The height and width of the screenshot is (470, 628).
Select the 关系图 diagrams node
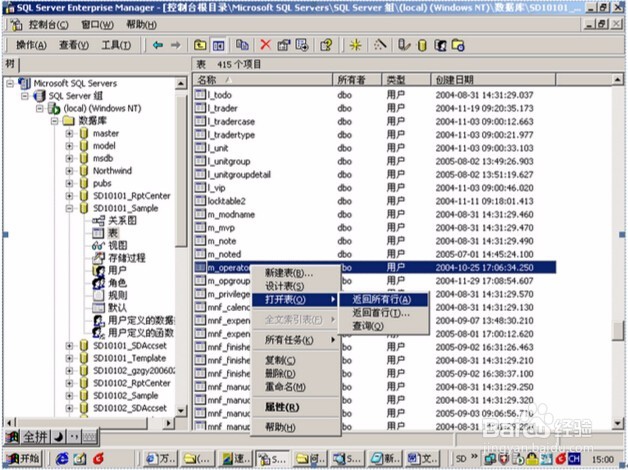[x=122, y=221]
